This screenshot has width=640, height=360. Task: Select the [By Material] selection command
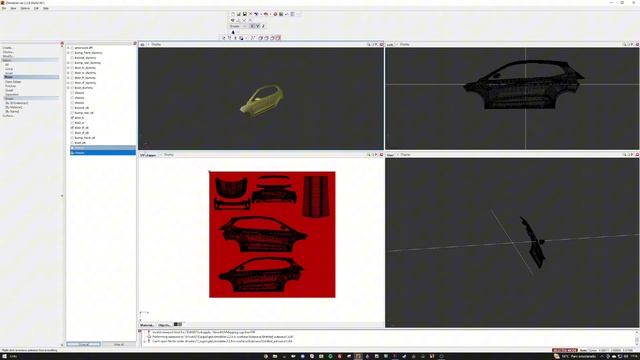pyautogui.click(x=14, y=107)
